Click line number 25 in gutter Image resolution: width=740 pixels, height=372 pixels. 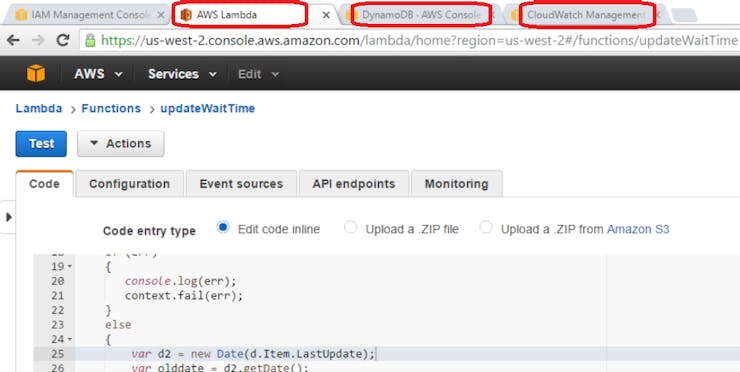tap(58, 354)
